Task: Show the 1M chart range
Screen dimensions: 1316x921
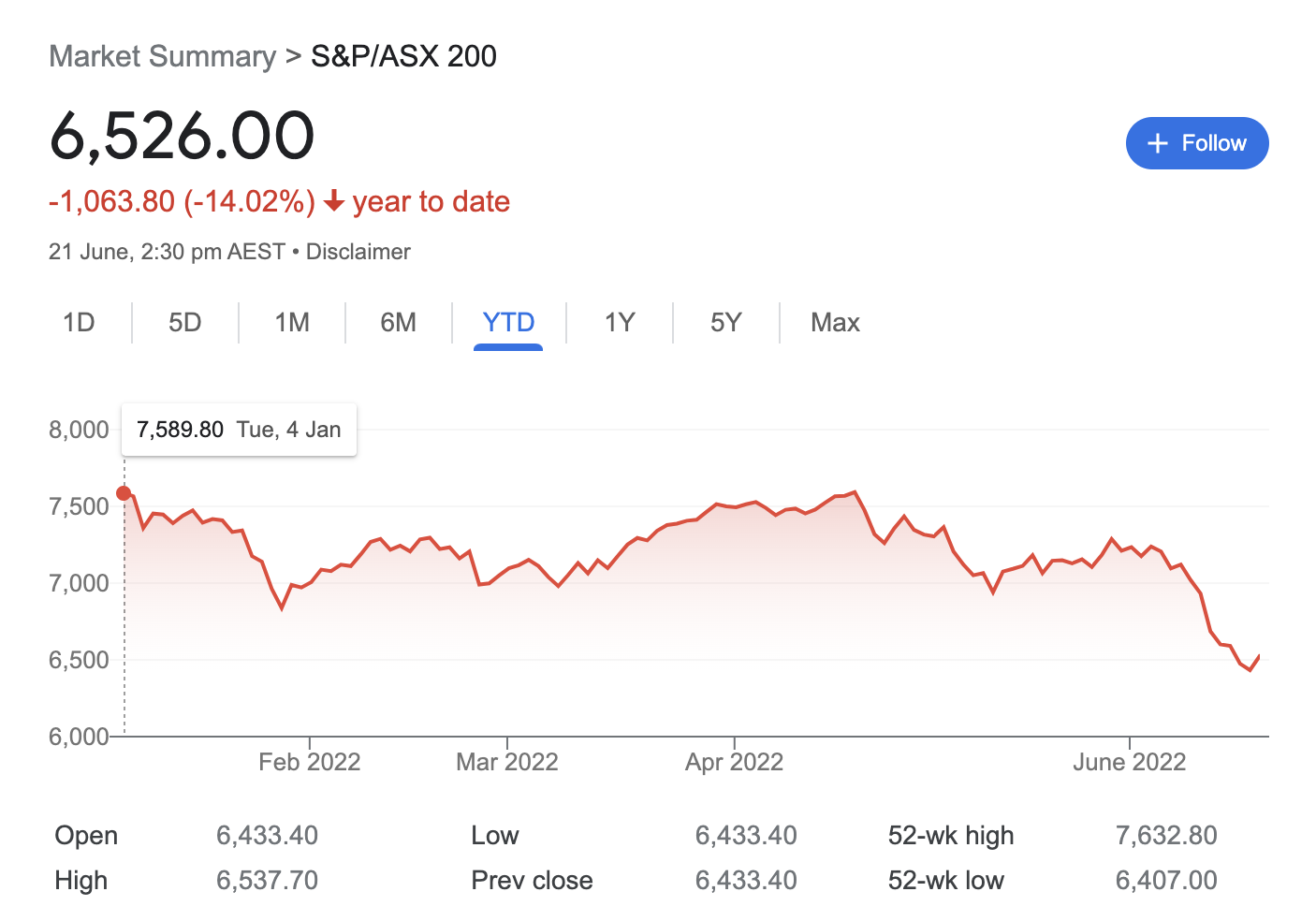Action: coord(292,323)
